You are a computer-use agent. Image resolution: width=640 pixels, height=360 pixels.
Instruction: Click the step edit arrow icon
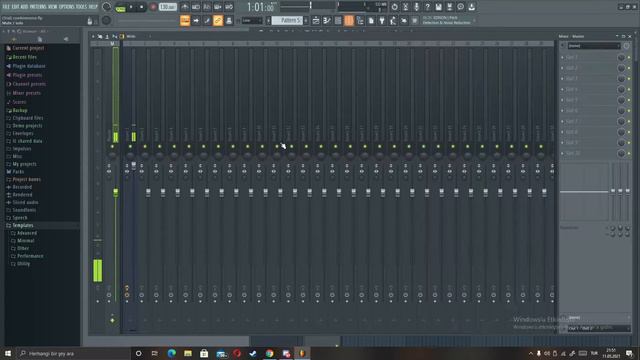[x=196, y=20]
